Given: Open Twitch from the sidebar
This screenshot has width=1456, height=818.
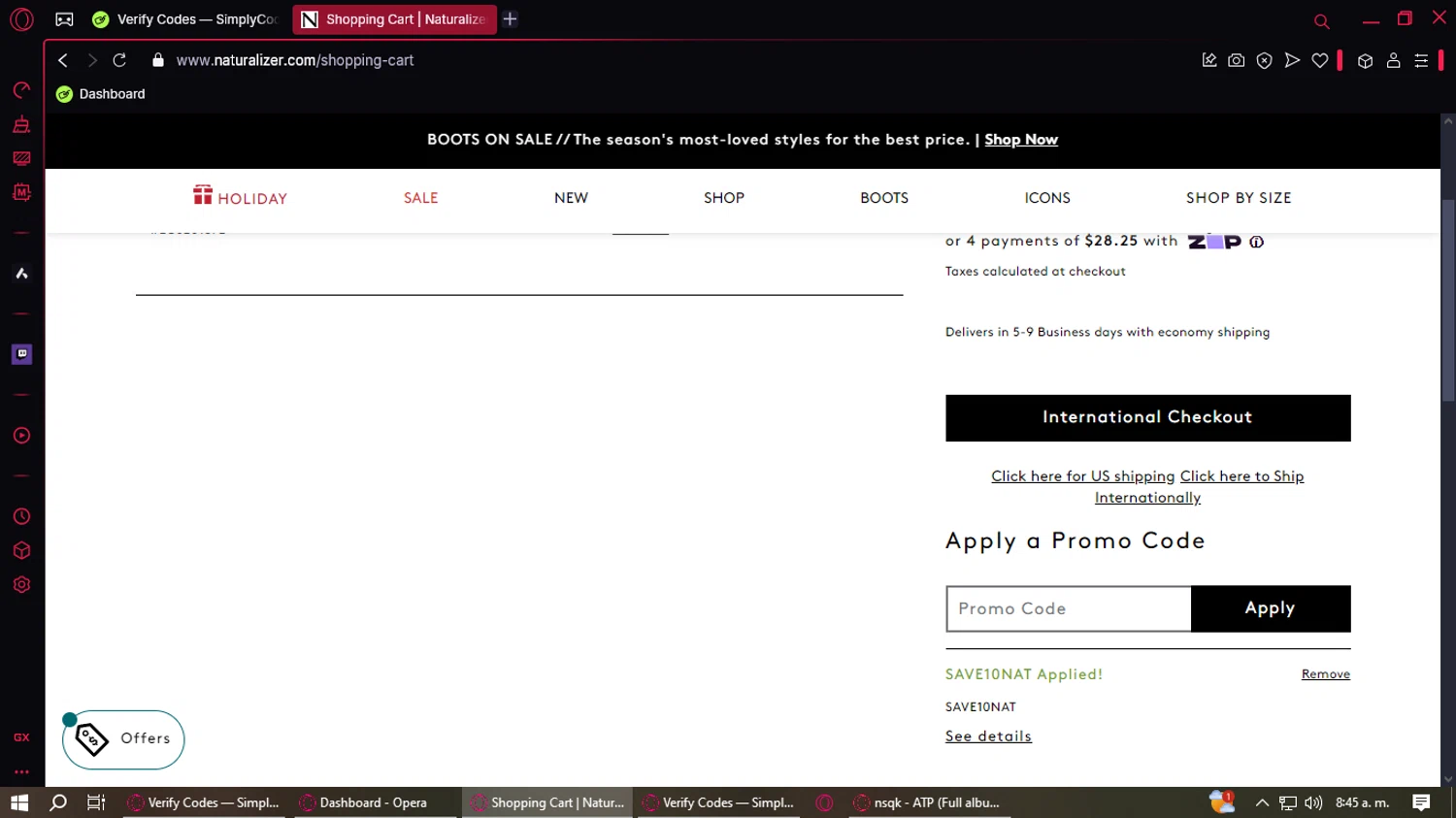Looking at the screenshot, I should (x=21, y=354).
